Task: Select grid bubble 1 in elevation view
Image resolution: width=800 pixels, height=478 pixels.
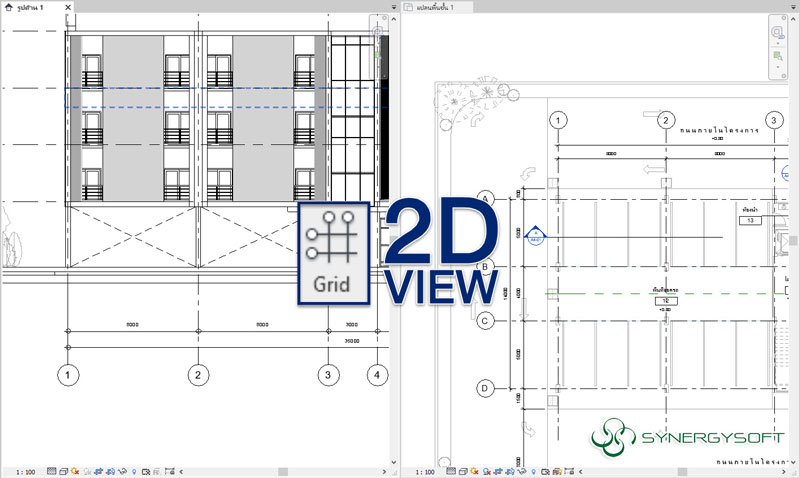Action: click(x=68, y=375)
